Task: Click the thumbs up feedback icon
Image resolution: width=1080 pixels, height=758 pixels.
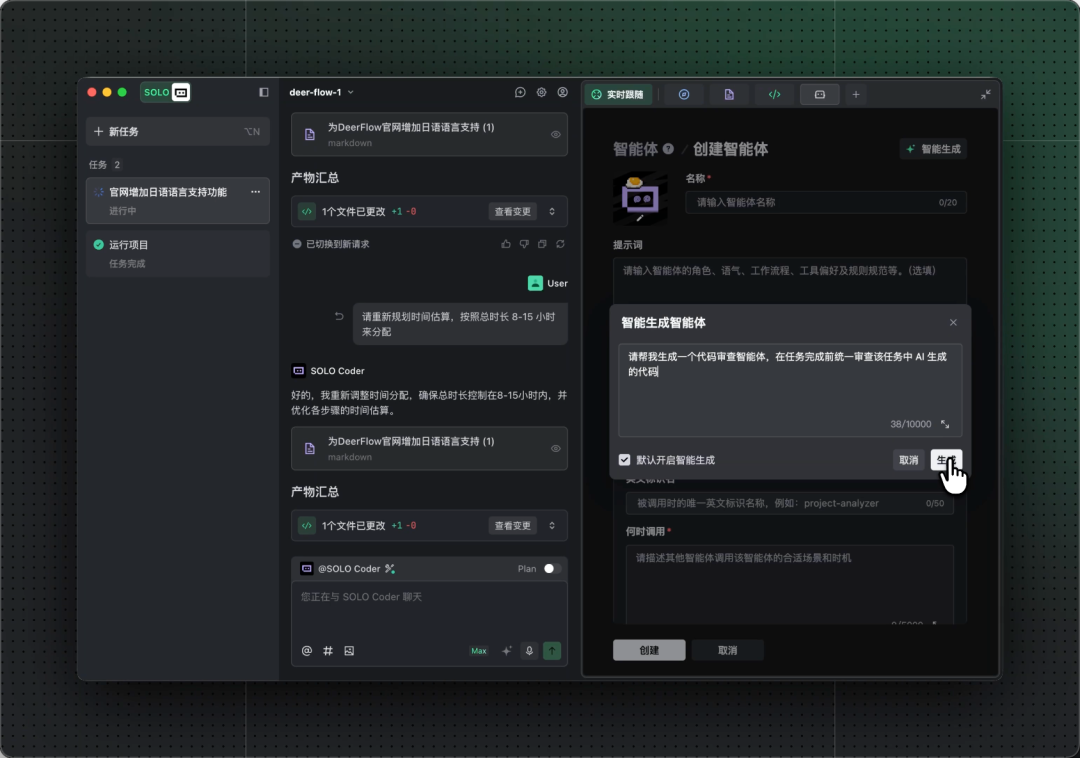Action: pos(506,244)
